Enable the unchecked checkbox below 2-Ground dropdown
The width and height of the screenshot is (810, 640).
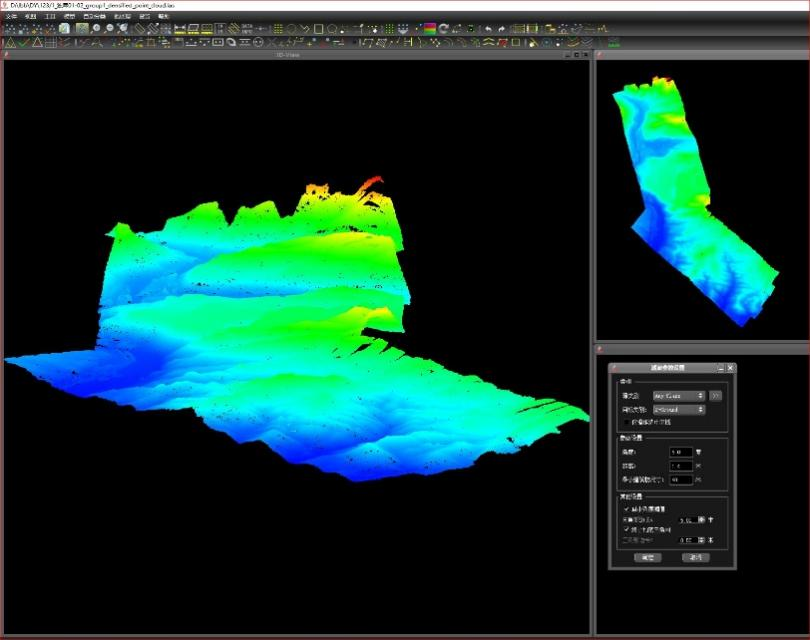click(627, 422)
